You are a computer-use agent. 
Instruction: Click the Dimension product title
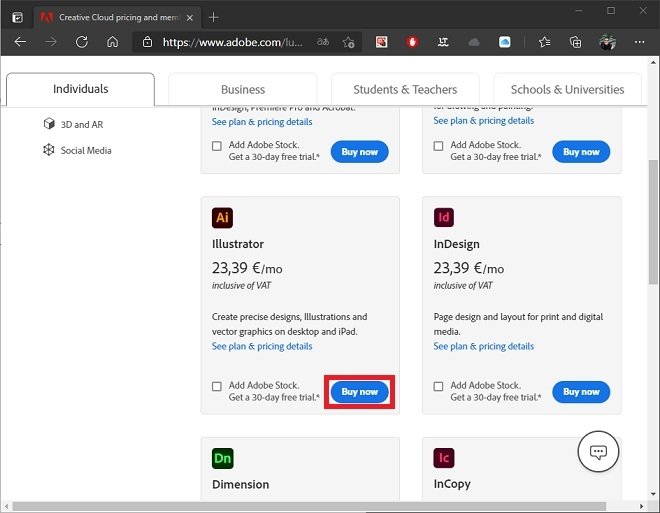240,484
